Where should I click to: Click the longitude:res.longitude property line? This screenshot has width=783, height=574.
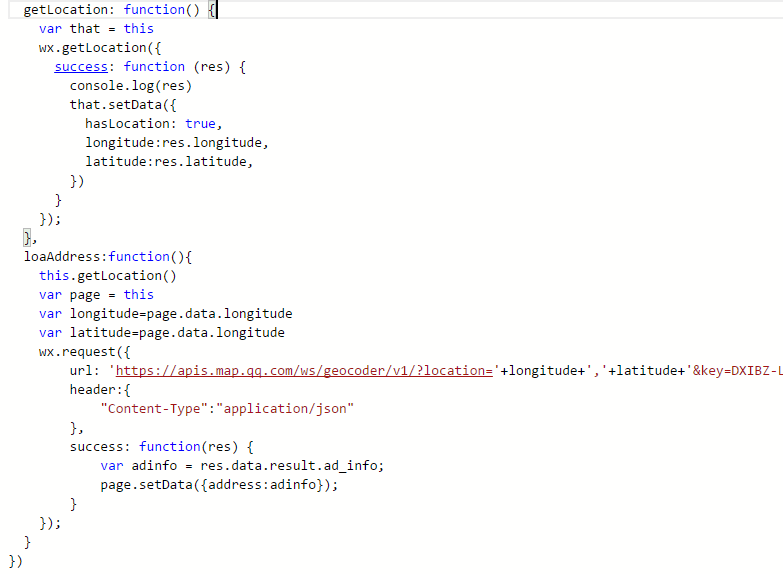click(x=176, y=142)
